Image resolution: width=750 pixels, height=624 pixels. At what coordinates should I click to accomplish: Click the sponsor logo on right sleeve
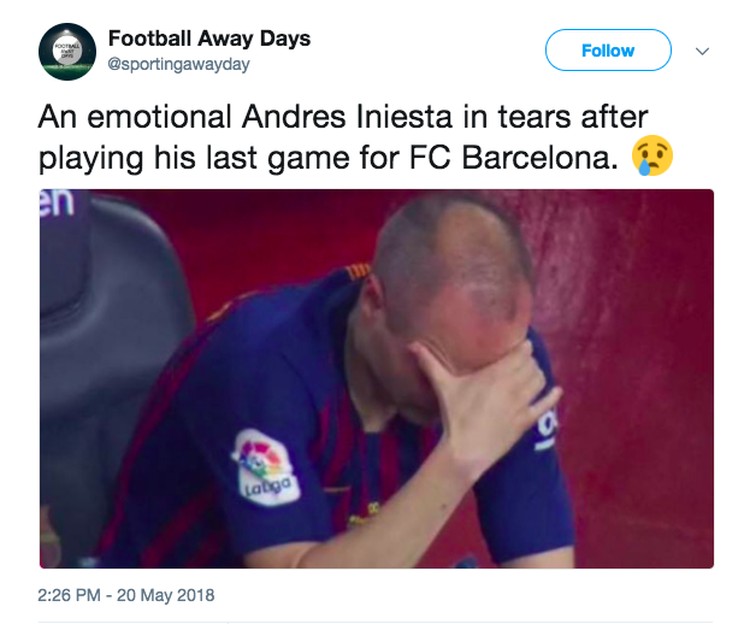pos(546,428)
